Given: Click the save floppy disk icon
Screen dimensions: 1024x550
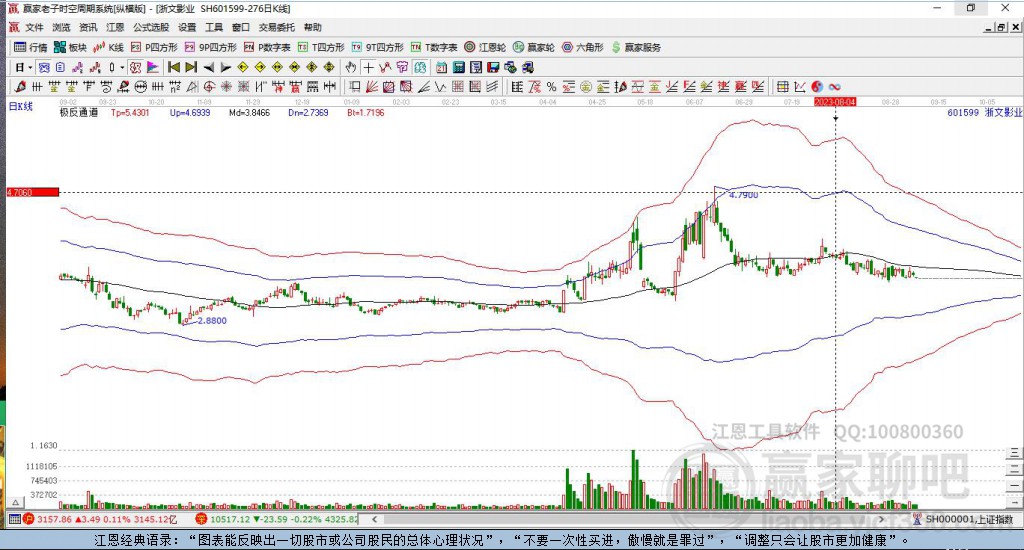Looking at the screenshot, I should pos(493,67).
